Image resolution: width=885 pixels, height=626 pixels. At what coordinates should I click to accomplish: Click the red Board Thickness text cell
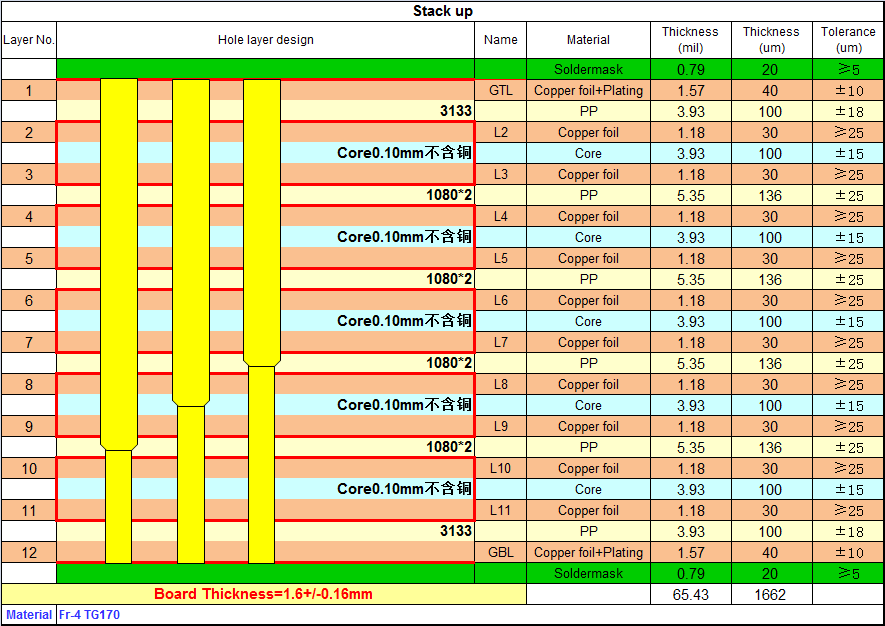pos(263,594)
